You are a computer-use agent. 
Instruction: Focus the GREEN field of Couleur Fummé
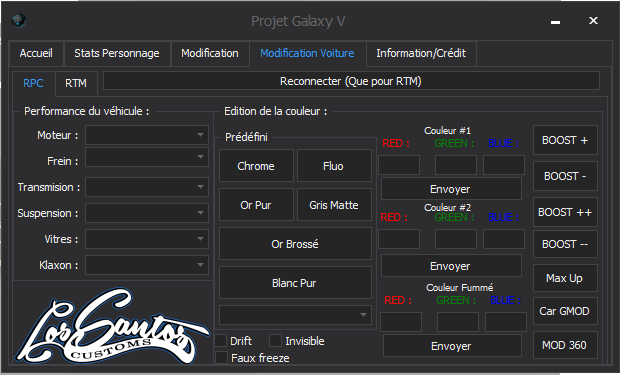[x=458, y=322]
